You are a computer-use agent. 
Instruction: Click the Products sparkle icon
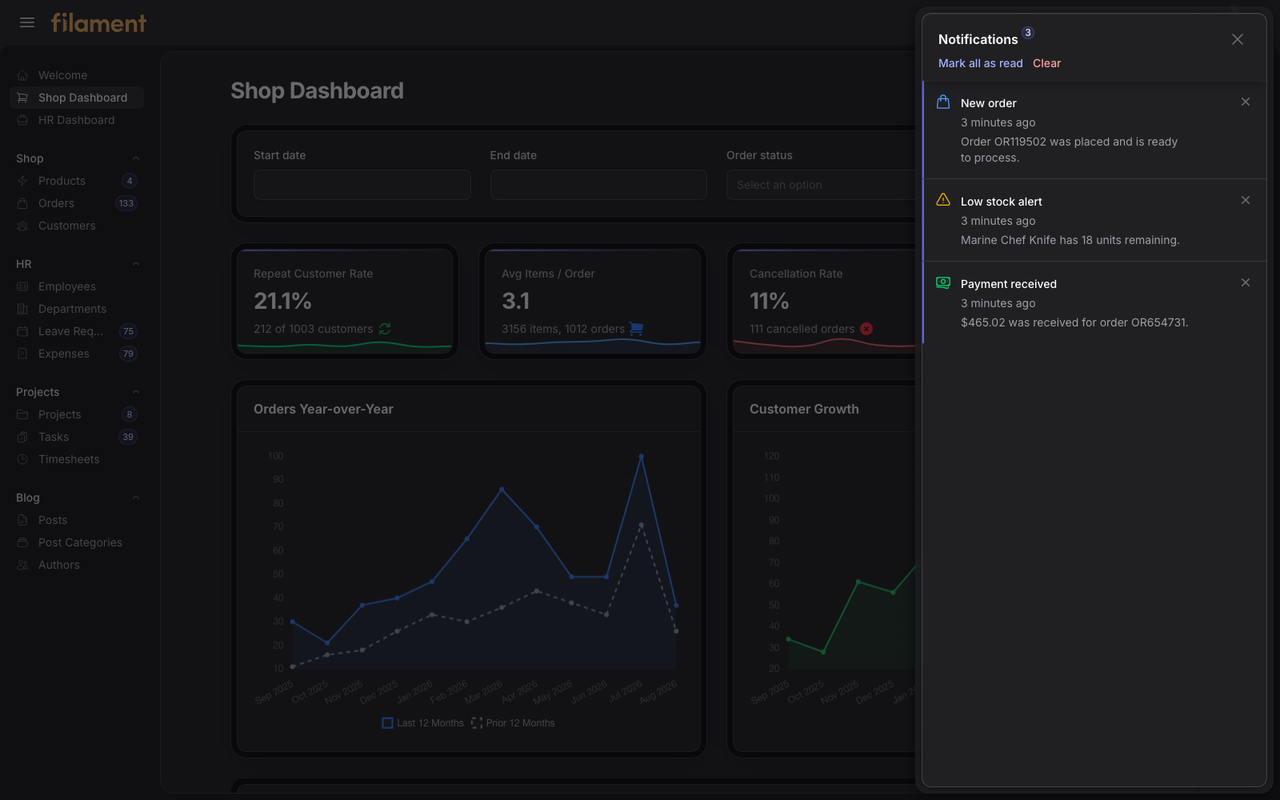pyautogui.click(x=23, y=181)
